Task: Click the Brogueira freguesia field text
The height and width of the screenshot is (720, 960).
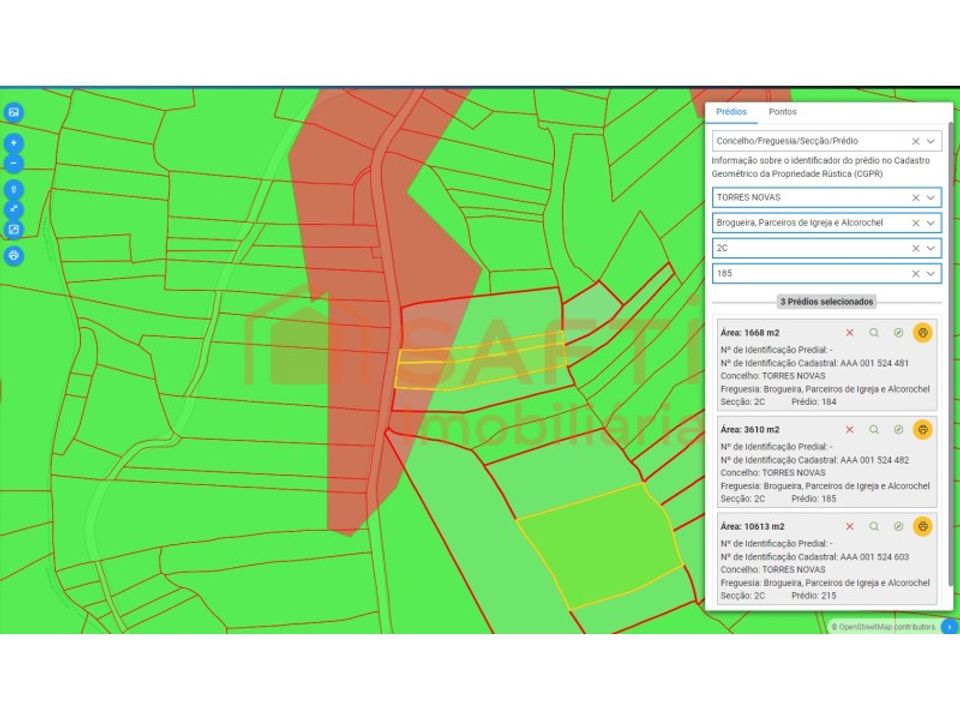Action: 800,223
